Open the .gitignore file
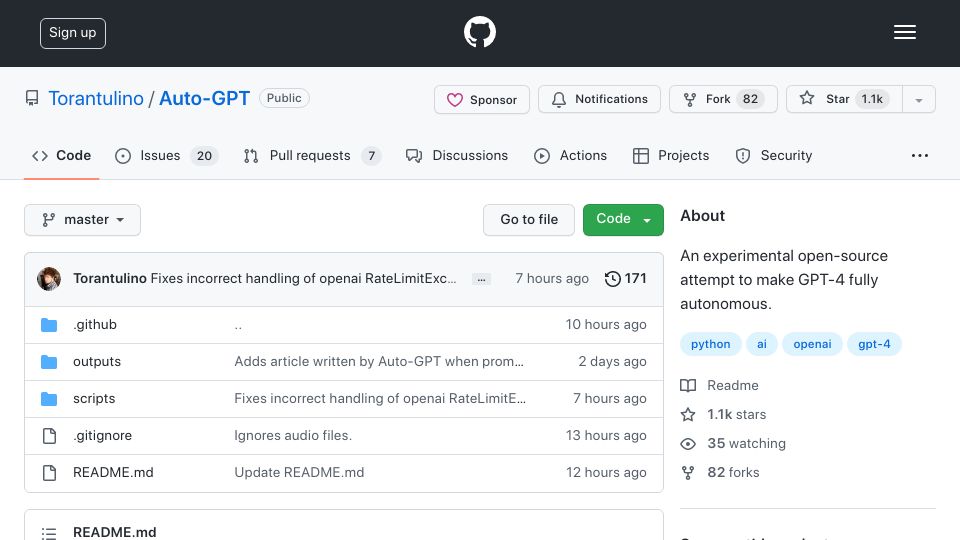 click(102, 435)
